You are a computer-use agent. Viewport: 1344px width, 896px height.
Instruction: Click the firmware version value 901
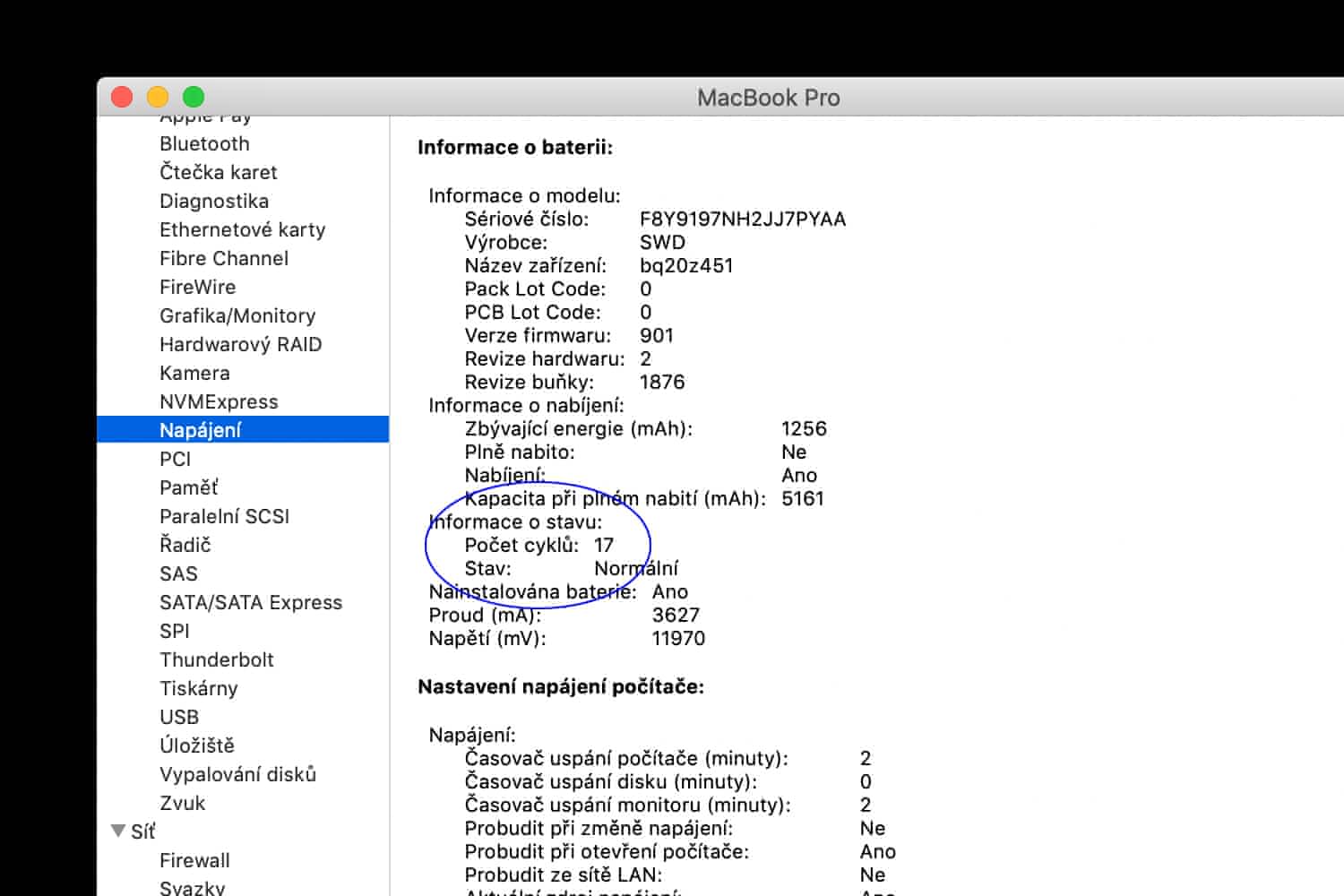tap(657, 335)
